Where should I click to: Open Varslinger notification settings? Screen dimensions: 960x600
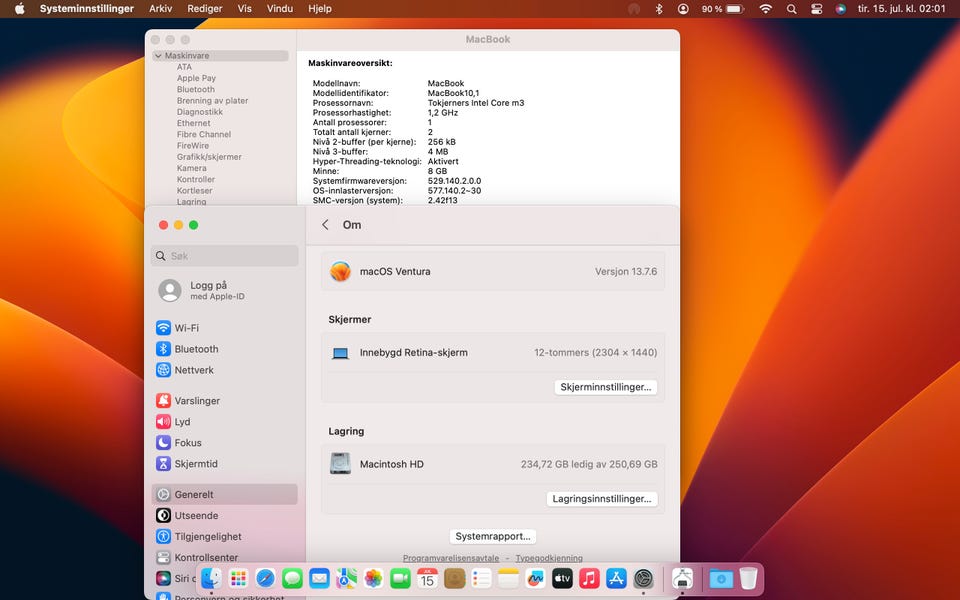point(197,401)
